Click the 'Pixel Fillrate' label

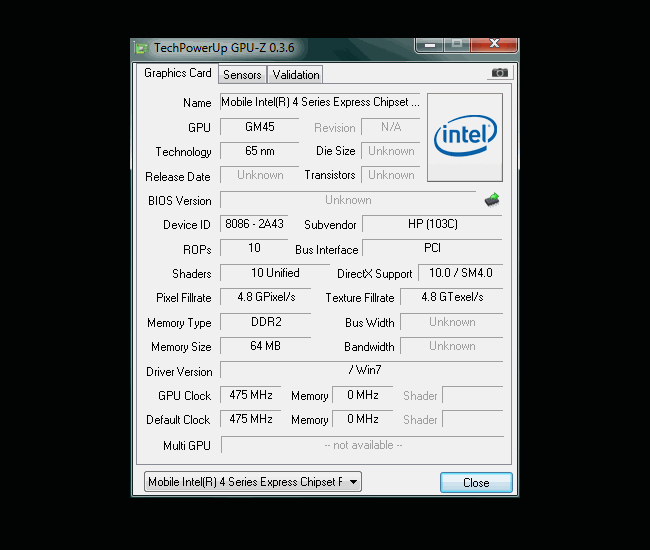(x=184, y=298)
